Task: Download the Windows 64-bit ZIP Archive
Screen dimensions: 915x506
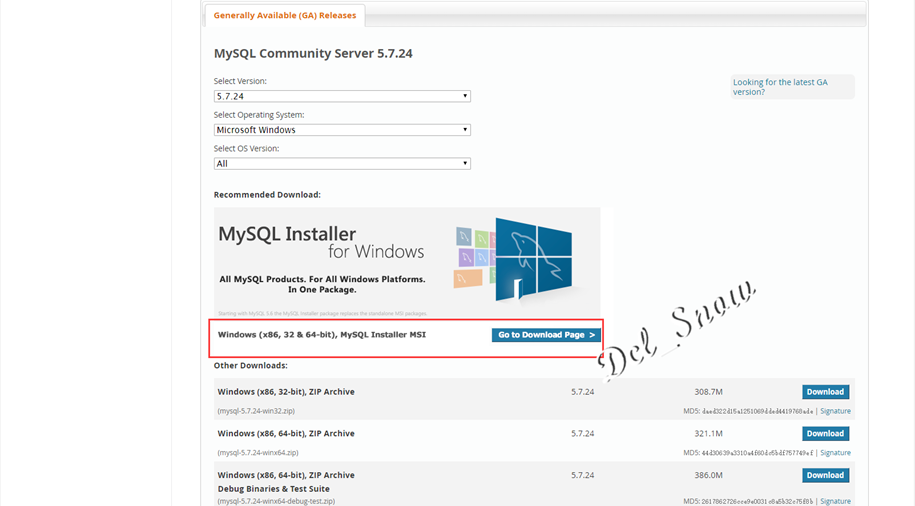Action: (825, 434)
